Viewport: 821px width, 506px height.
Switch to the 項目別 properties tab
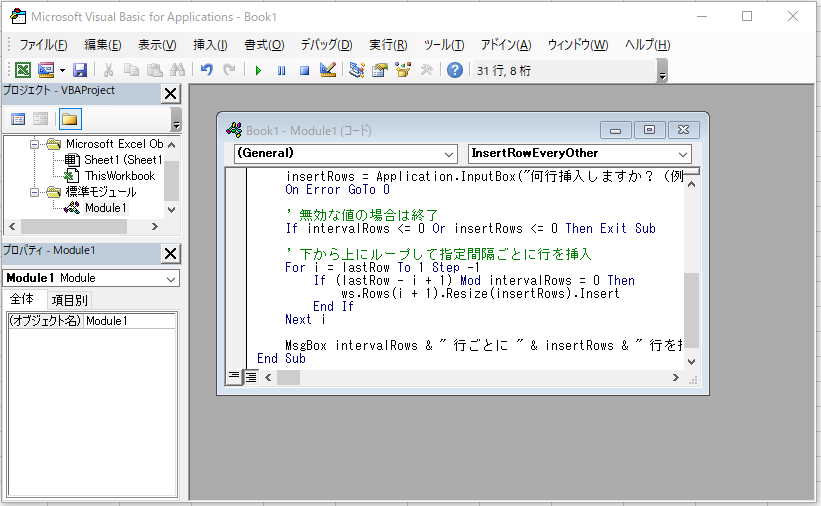tap(69, 300)
